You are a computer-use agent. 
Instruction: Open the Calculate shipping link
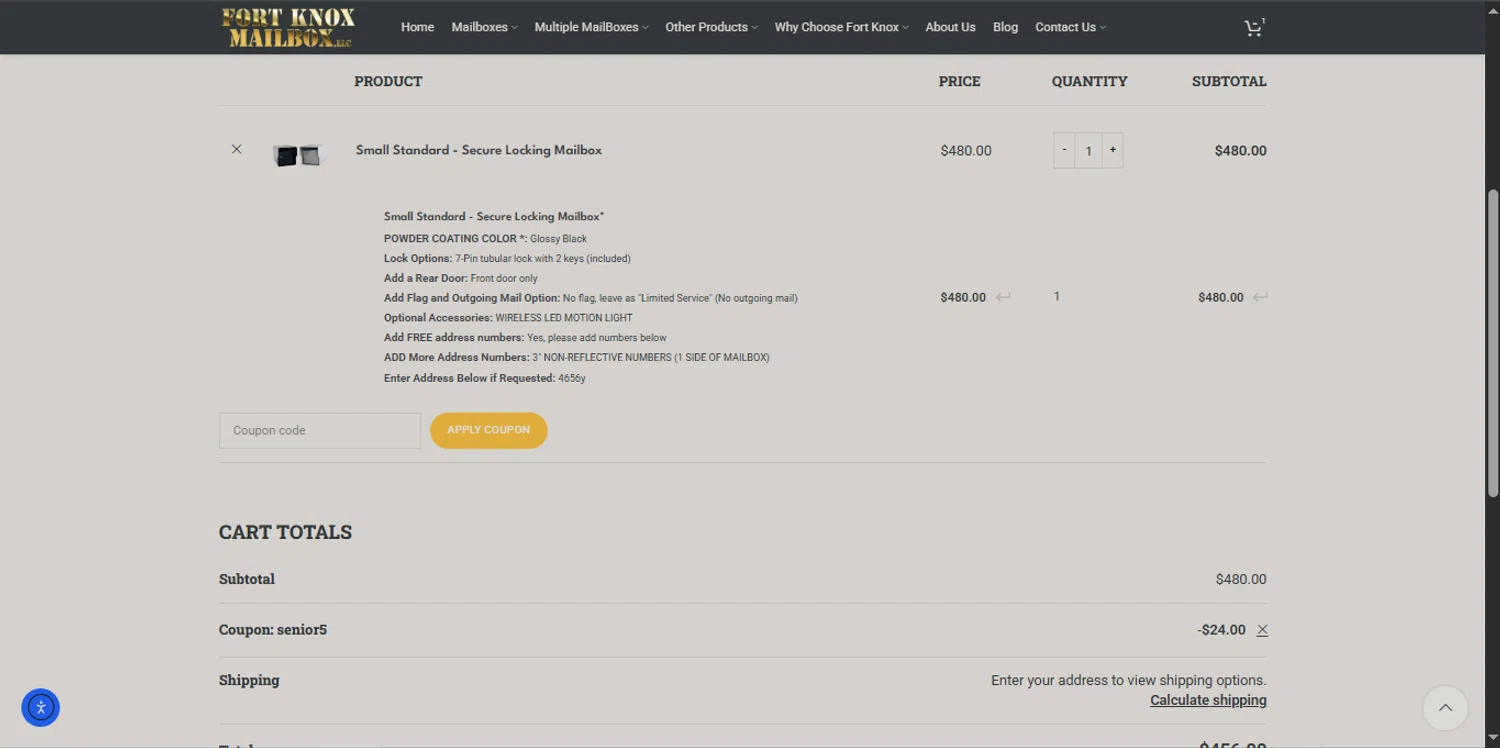(1208, 700)
